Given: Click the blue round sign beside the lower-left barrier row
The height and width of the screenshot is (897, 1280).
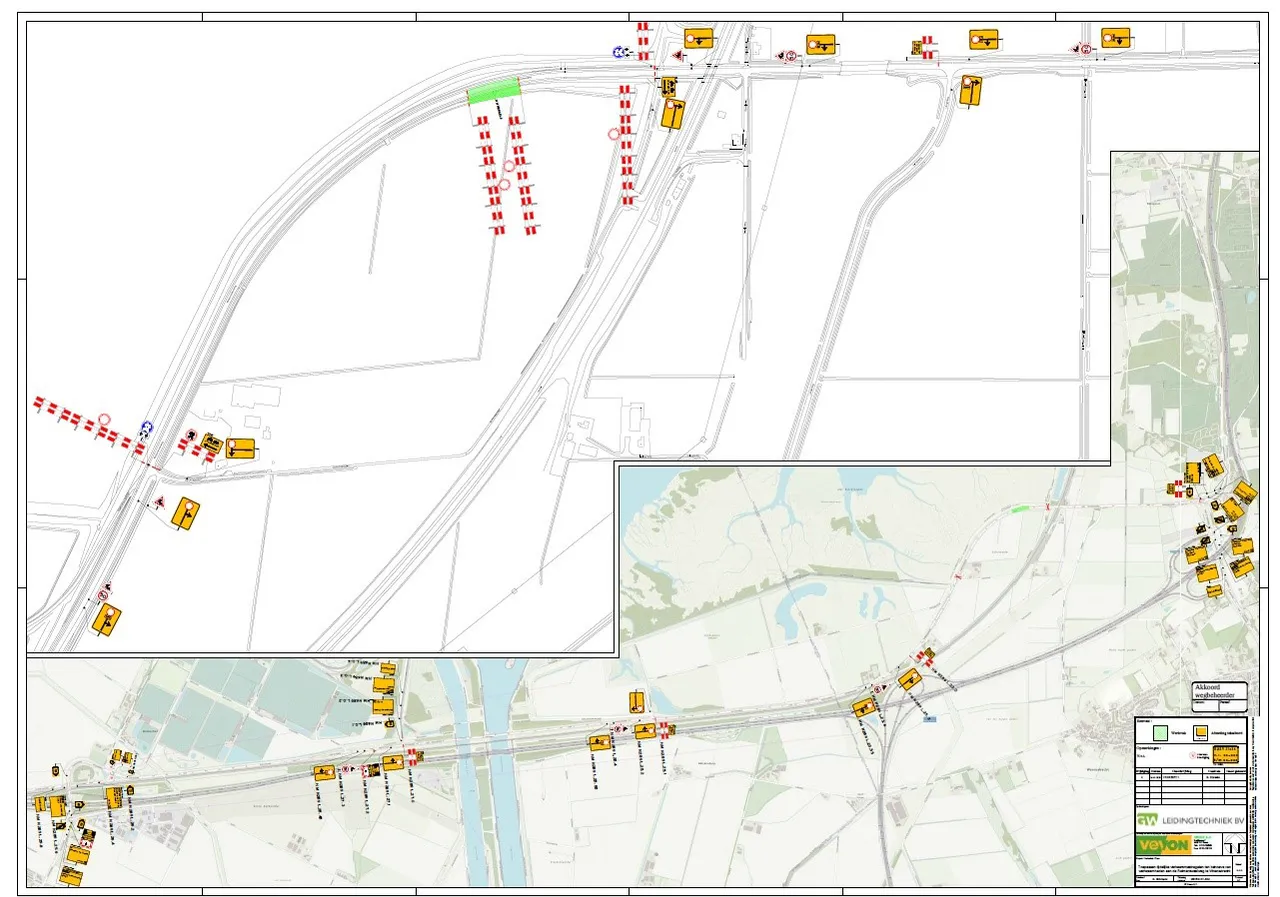Looking at the screenshot, I should [148, 428].
